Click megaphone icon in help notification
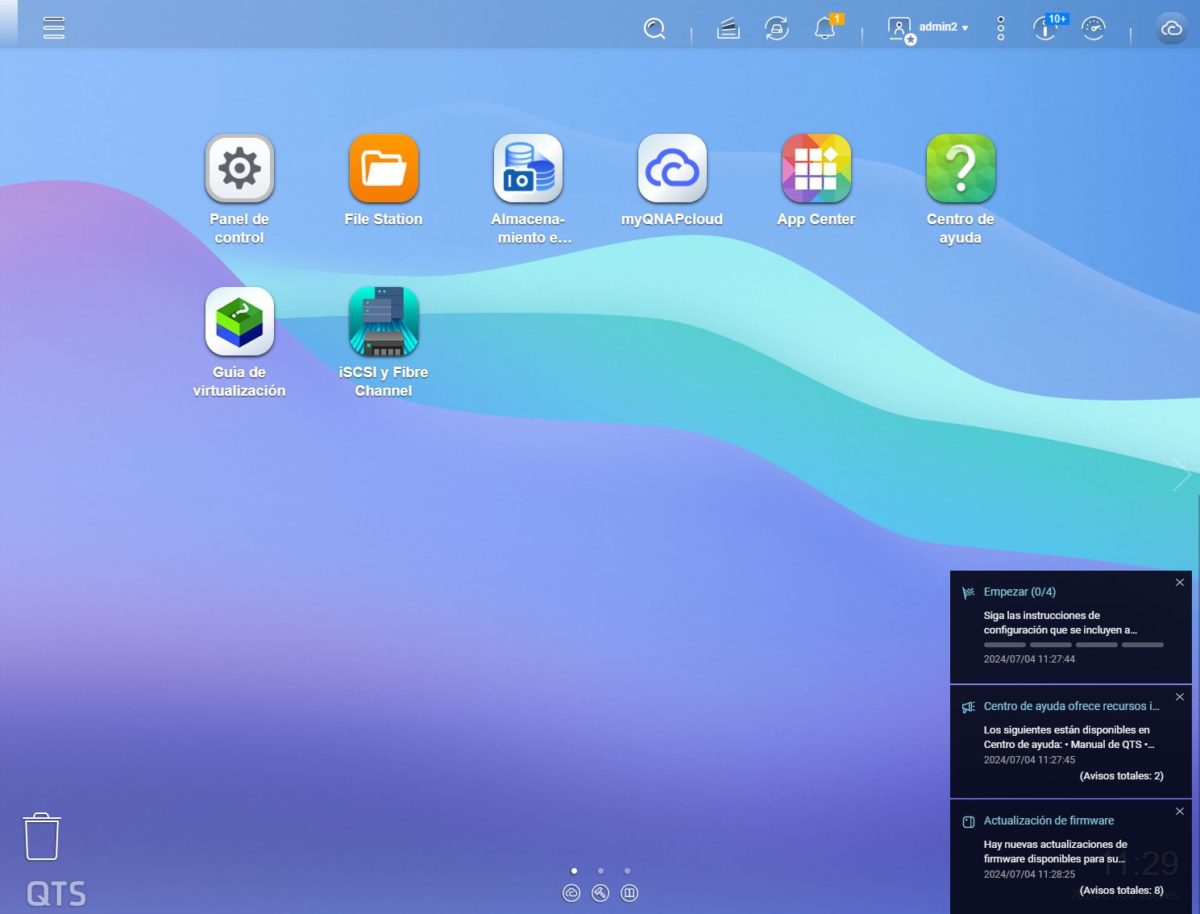Image resolution: width=1200 pixels, height=914 pixels. (968, 706)
